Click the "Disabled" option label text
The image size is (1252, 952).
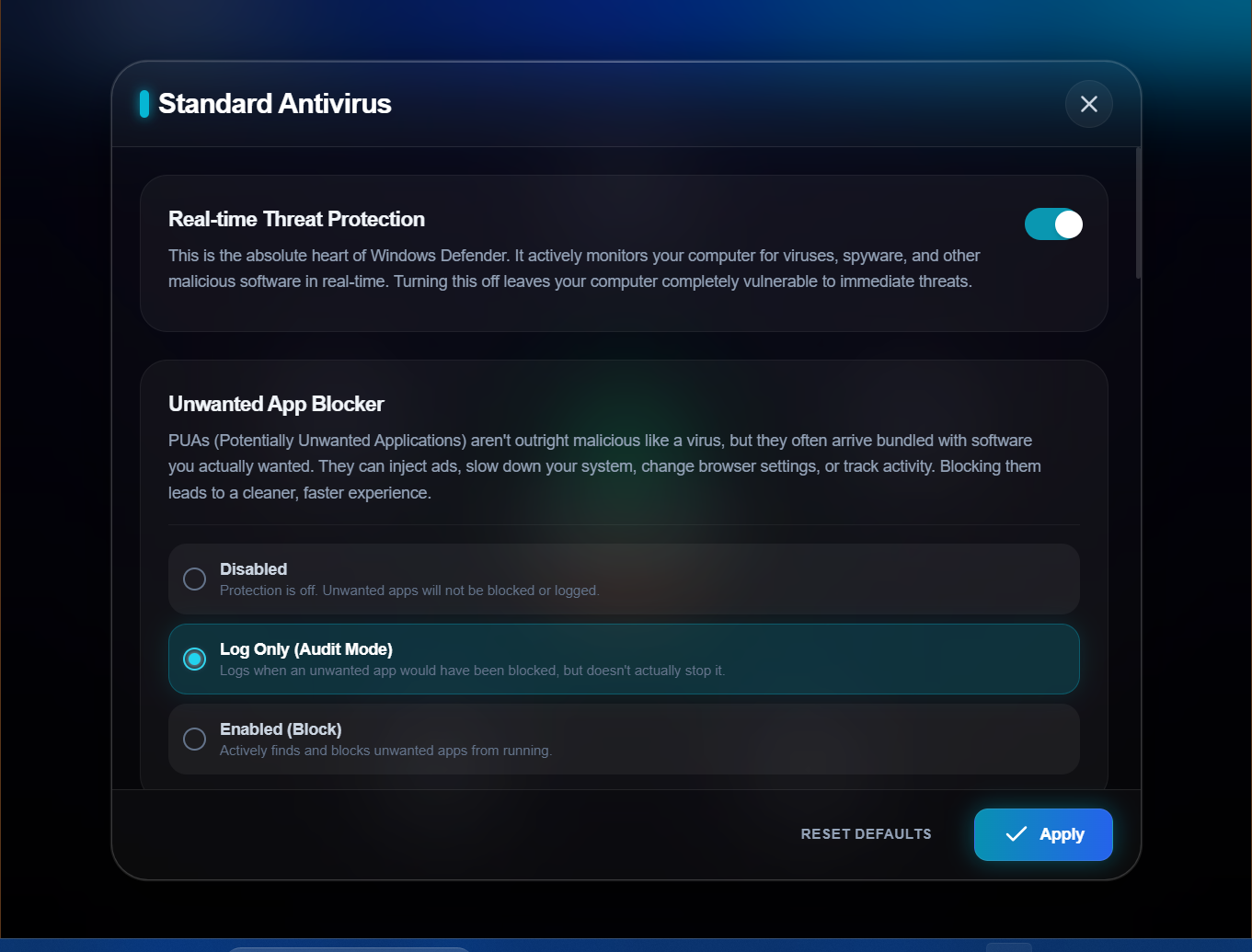253,569
